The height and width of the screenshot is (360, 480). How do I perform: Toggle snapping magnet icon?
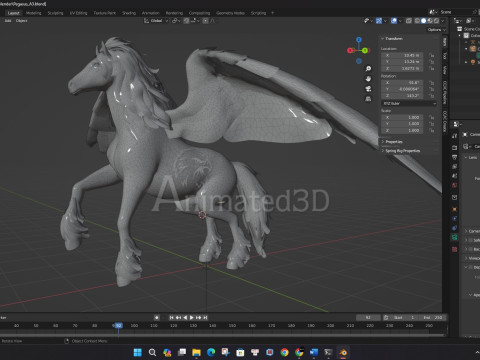[186, 21]
